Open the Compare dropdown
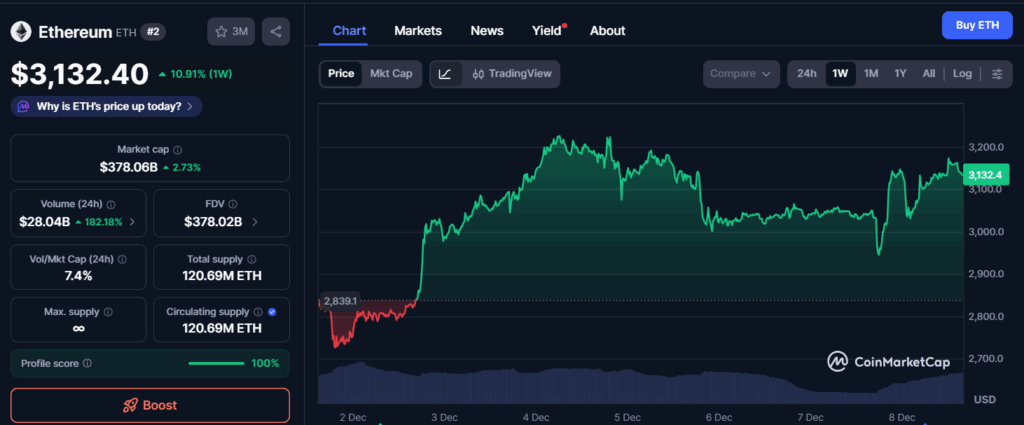 741,73
